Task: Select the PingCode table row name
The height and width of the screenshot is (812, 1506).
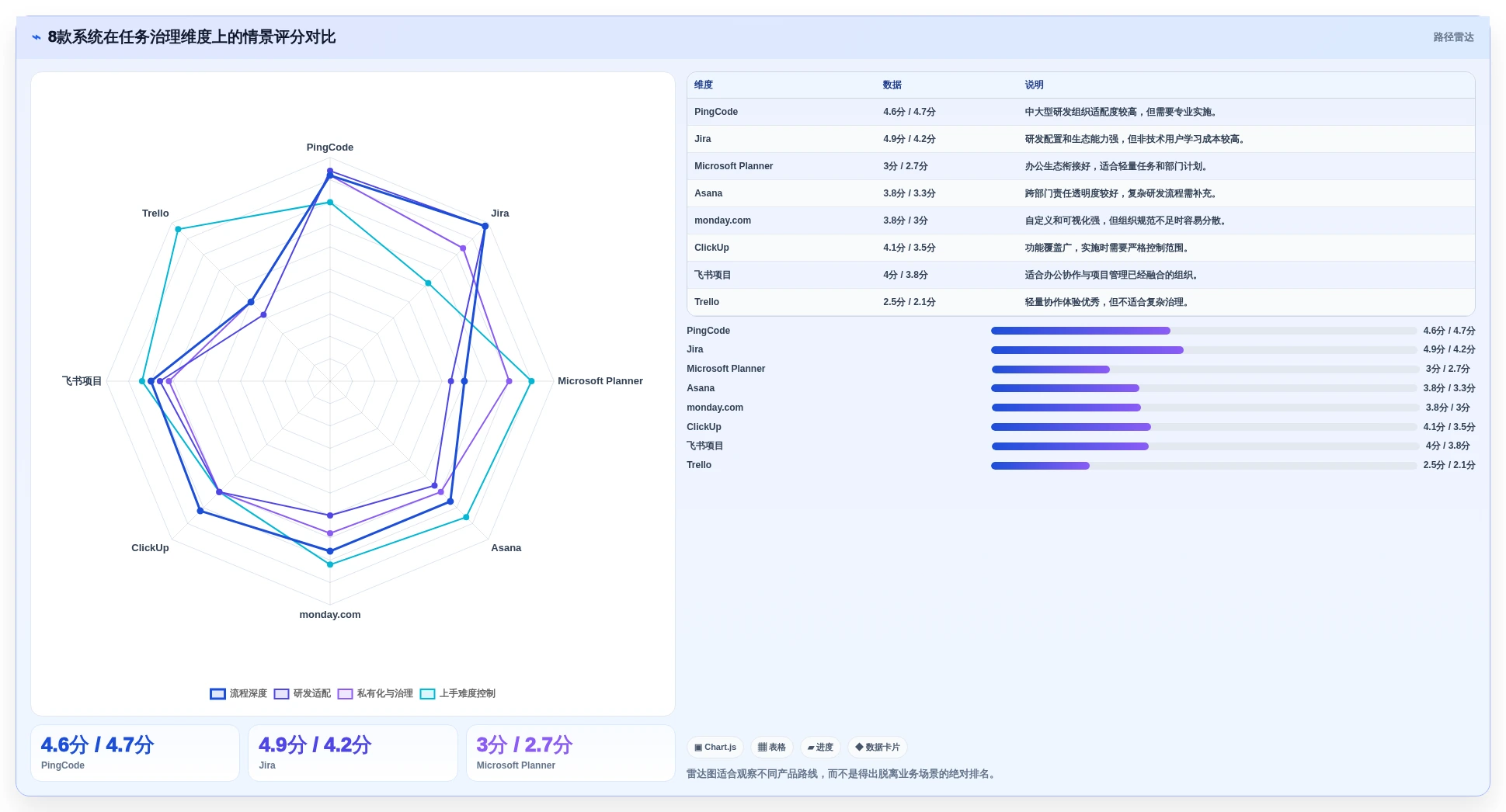Action: pyautogui.click(x=716, y=112)
